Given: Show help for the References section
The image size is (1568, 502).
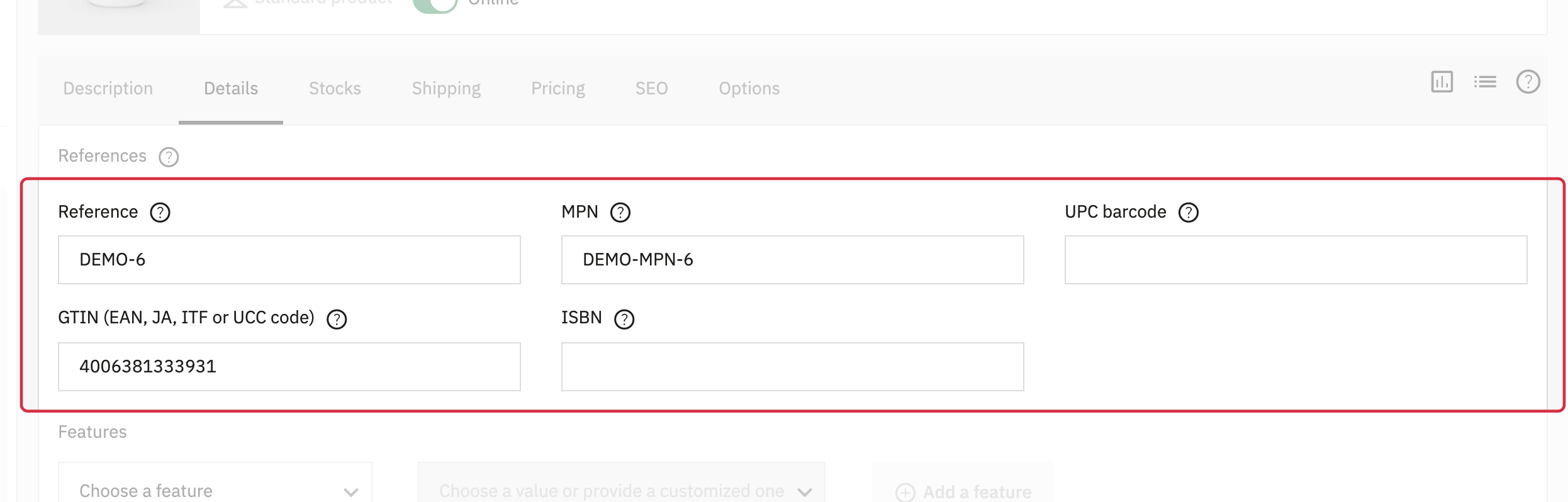Looking at the screenshot, I should (169, 157).
